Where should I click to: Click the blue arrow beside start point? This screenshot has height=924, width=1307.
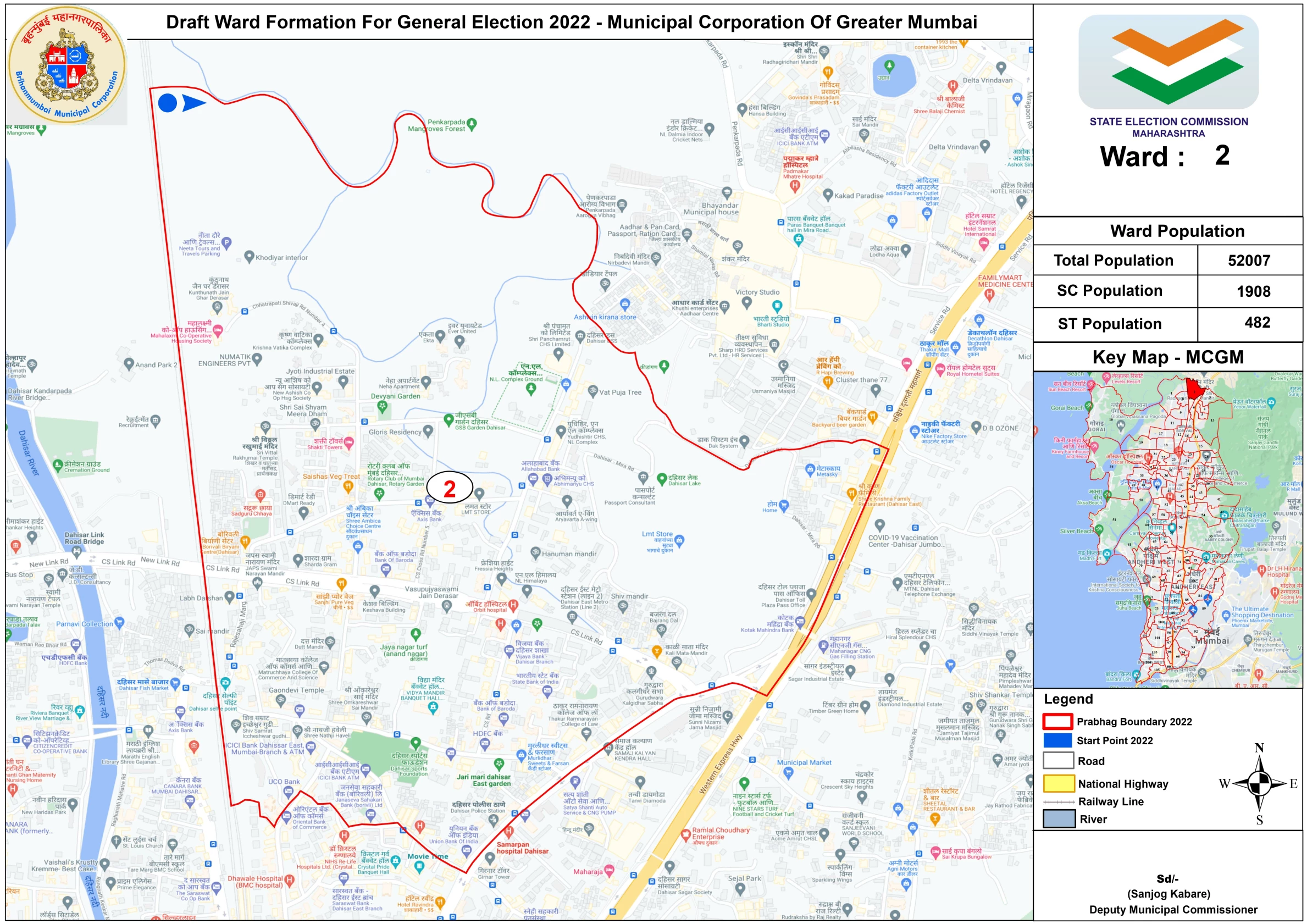click(x=193, y=103)
